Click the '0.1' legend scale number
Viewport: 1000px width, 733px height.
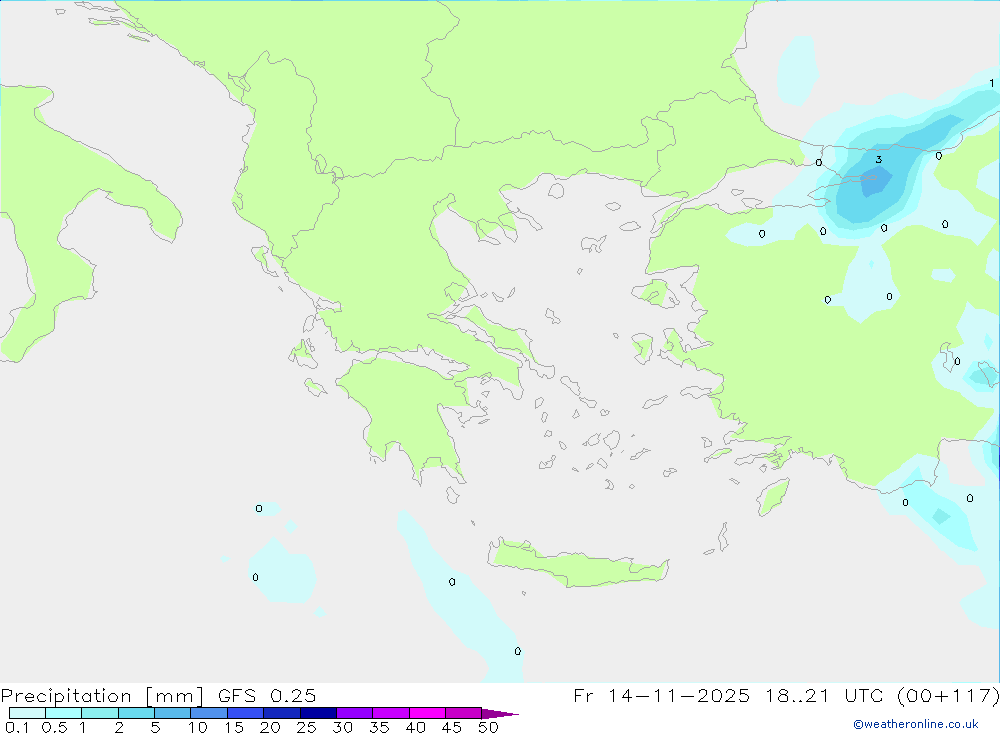pyautogui.click(x=17, y=727)
